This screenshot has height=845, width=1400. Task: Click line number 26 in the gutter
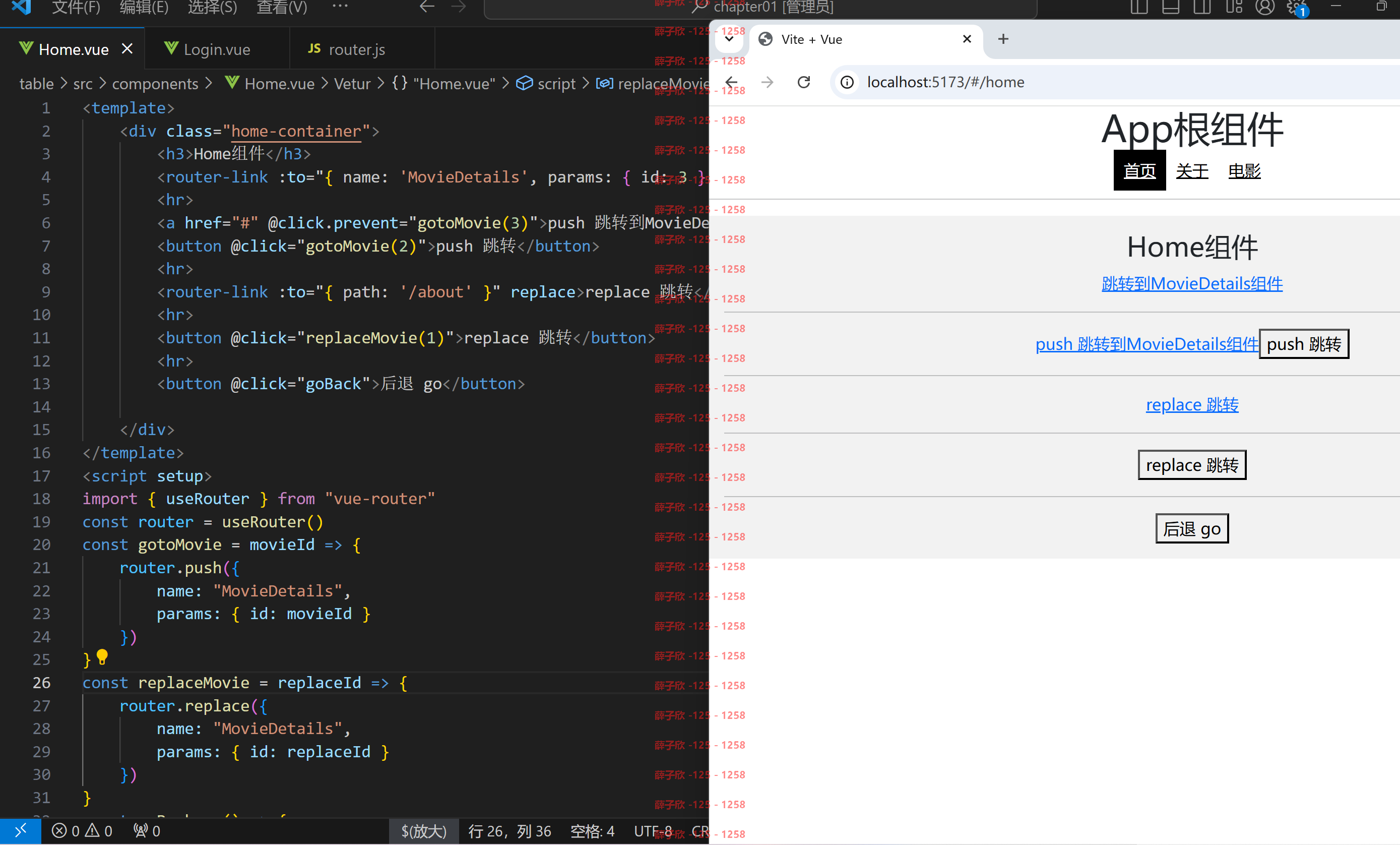coord(41,683)
